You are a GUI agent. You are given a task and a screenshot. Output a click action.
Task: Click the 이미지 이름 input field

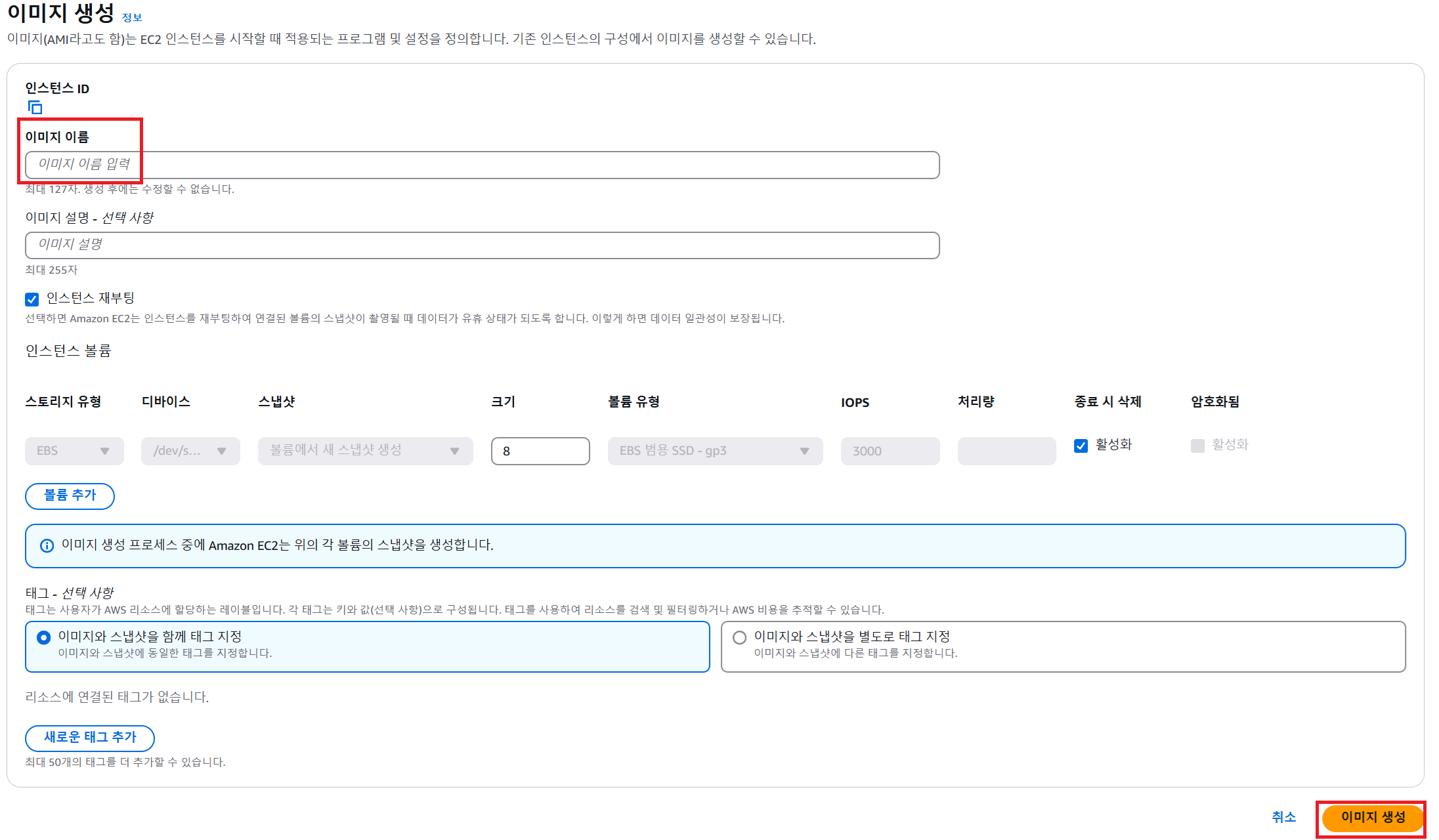[482, 165]
